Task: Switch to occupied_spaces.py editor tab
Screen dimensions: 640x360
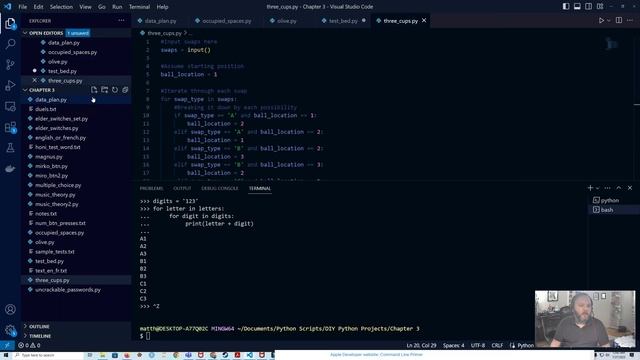Action: coord(227,21)
